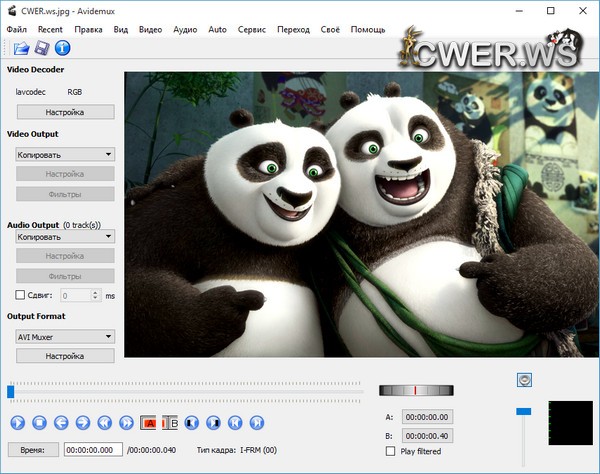Screen dimensions: 600x474
Task: Click the Save Video floppy icon
Action: [x=42, y=47]
